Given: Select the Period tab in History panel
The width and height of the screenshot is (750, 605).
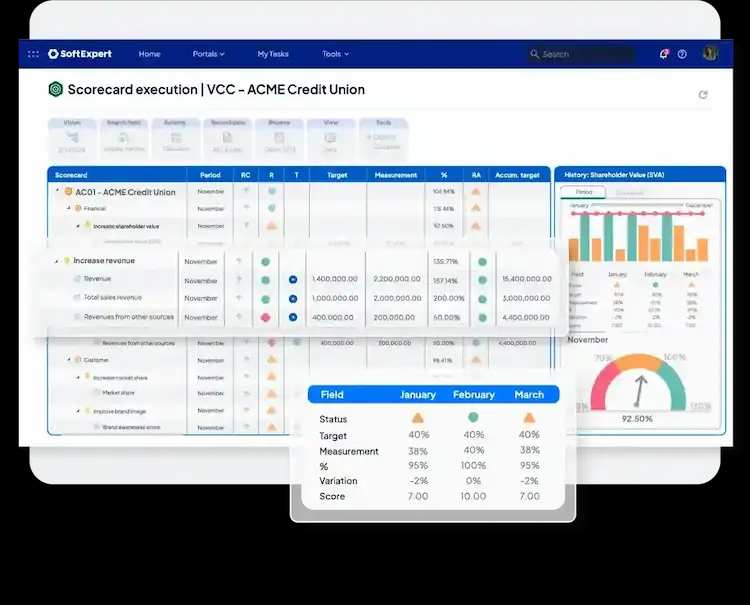Looking at the screenshot, I should 584,191.
